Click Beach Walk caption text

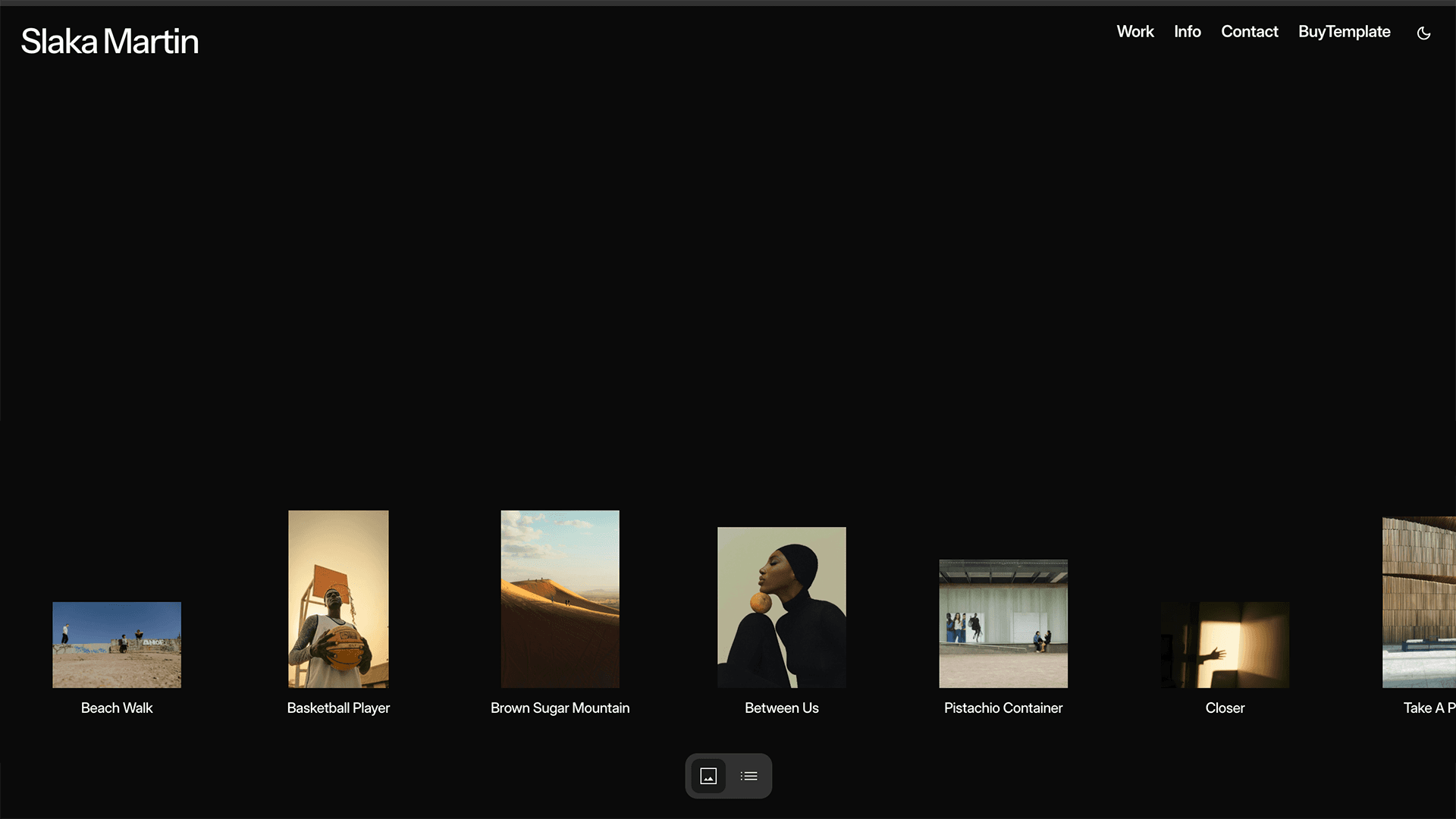pos(117,708)
